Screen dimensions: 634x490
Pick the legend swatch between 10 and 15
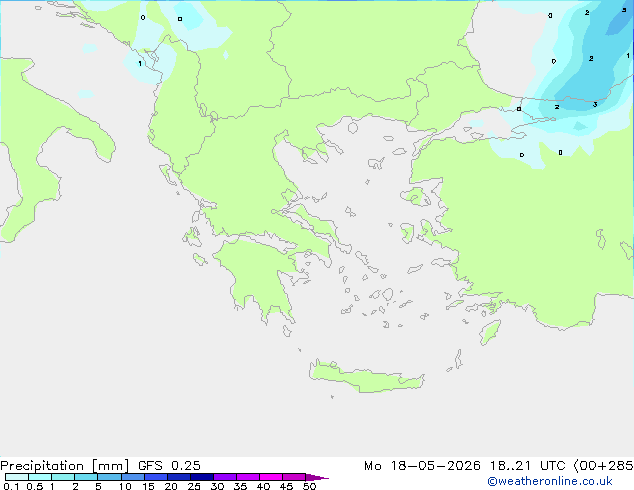click(132, 477)
